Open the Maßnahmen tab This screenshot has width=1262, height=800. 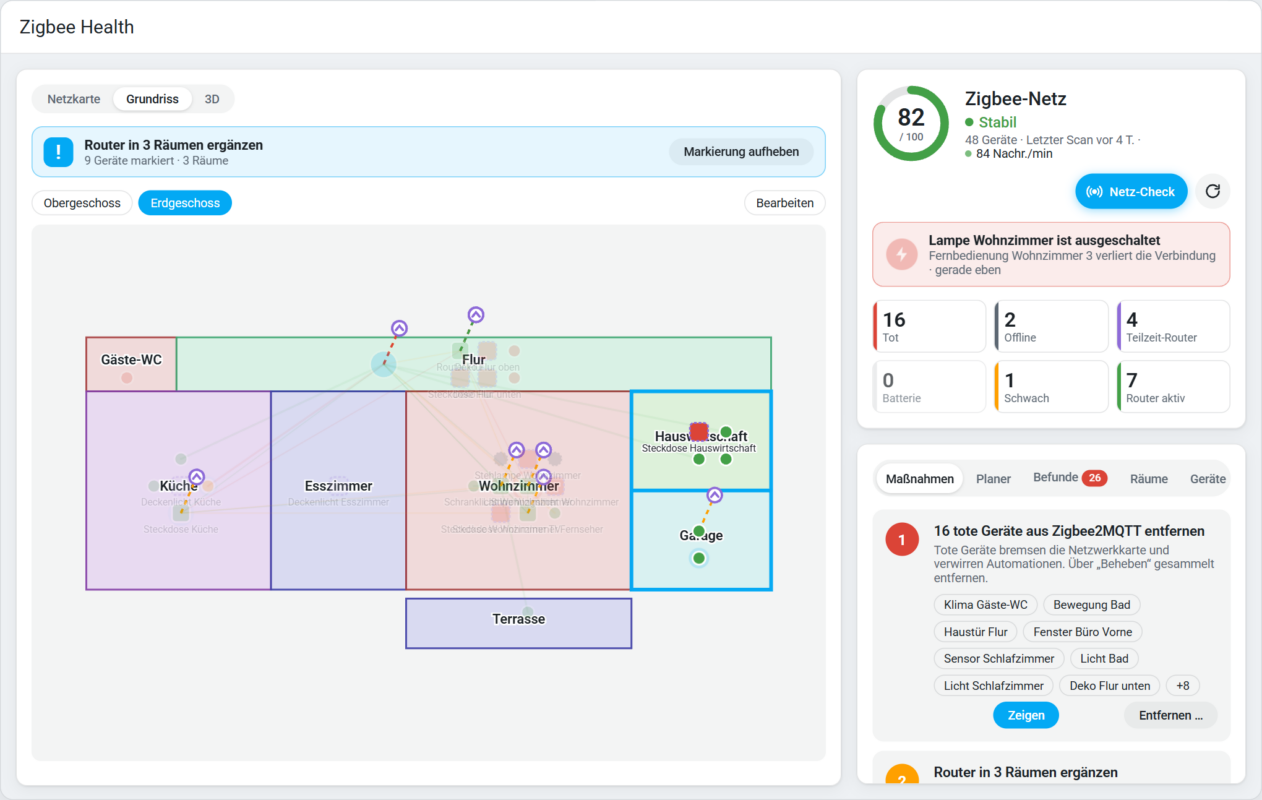[920, 479]
